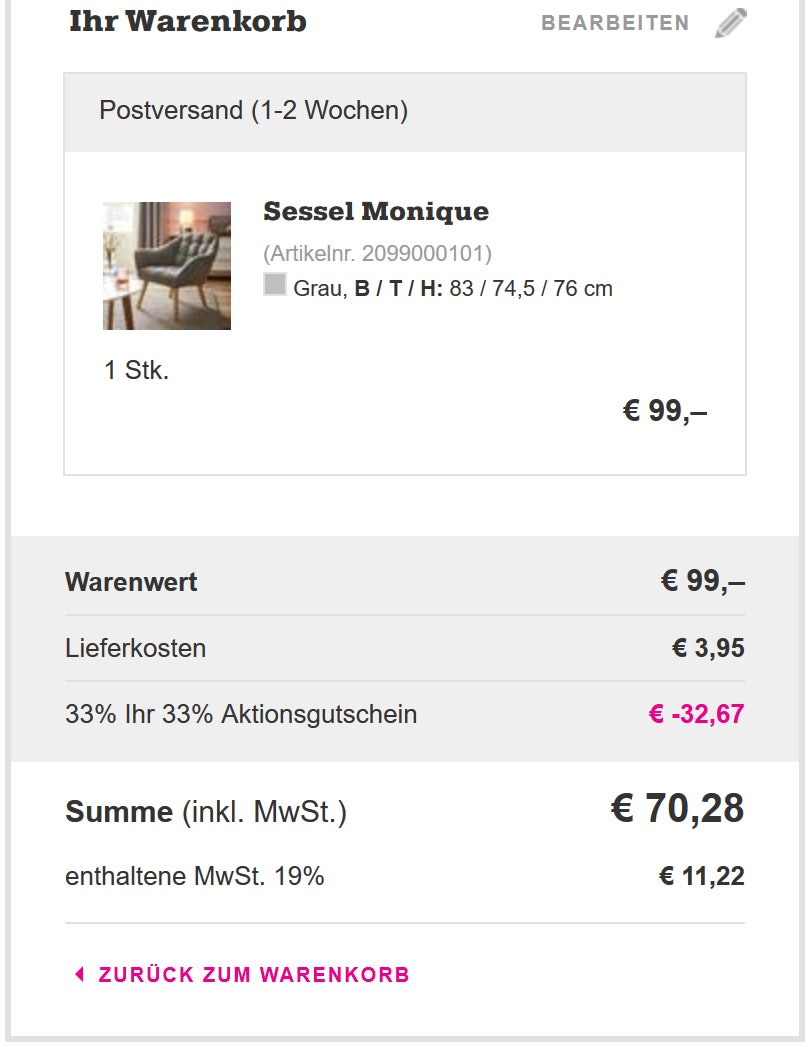
Task: Click the Lieferkosten label
Action: point(135,648)
